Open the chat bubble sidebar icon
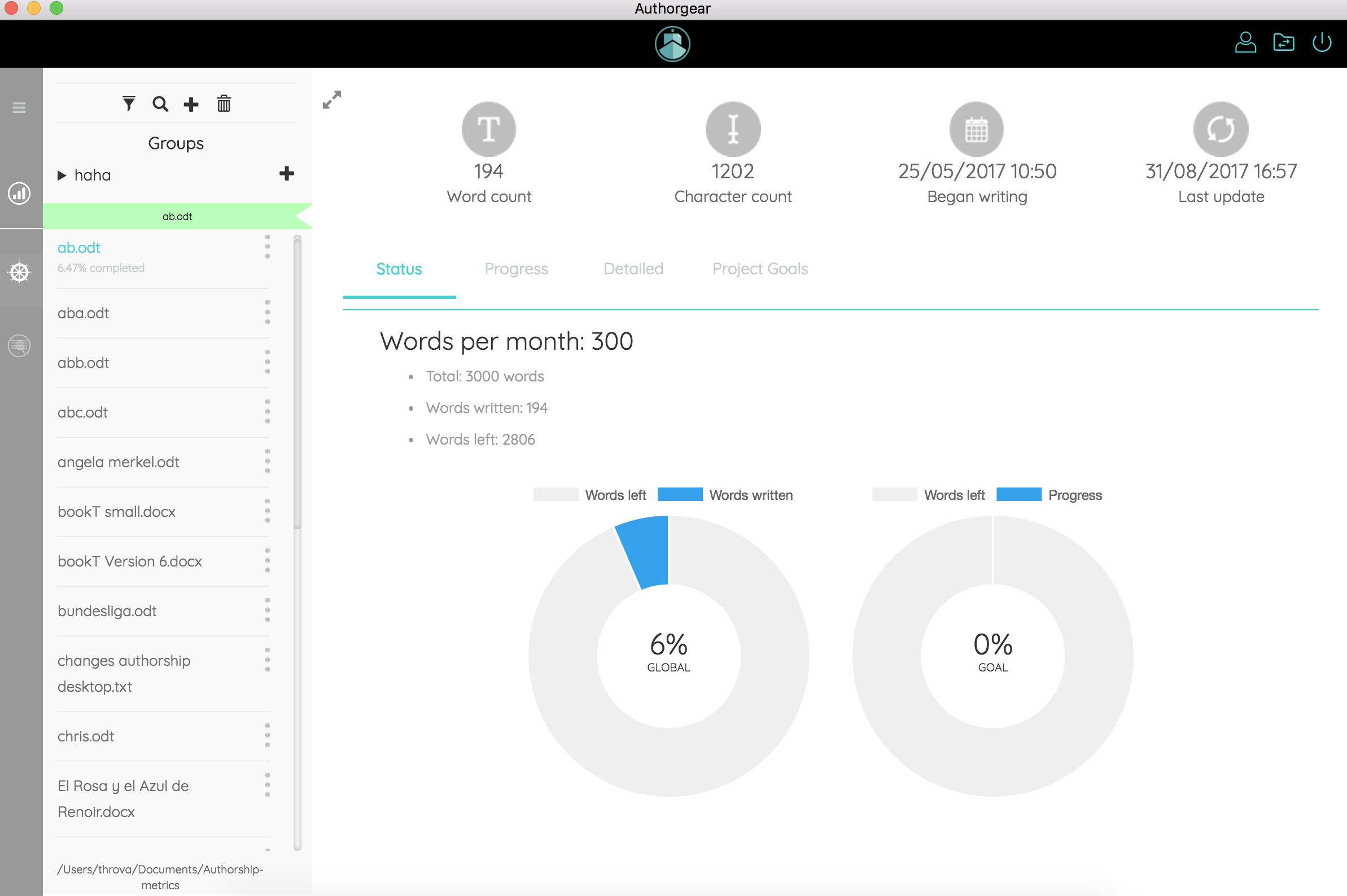 point(19,346)
